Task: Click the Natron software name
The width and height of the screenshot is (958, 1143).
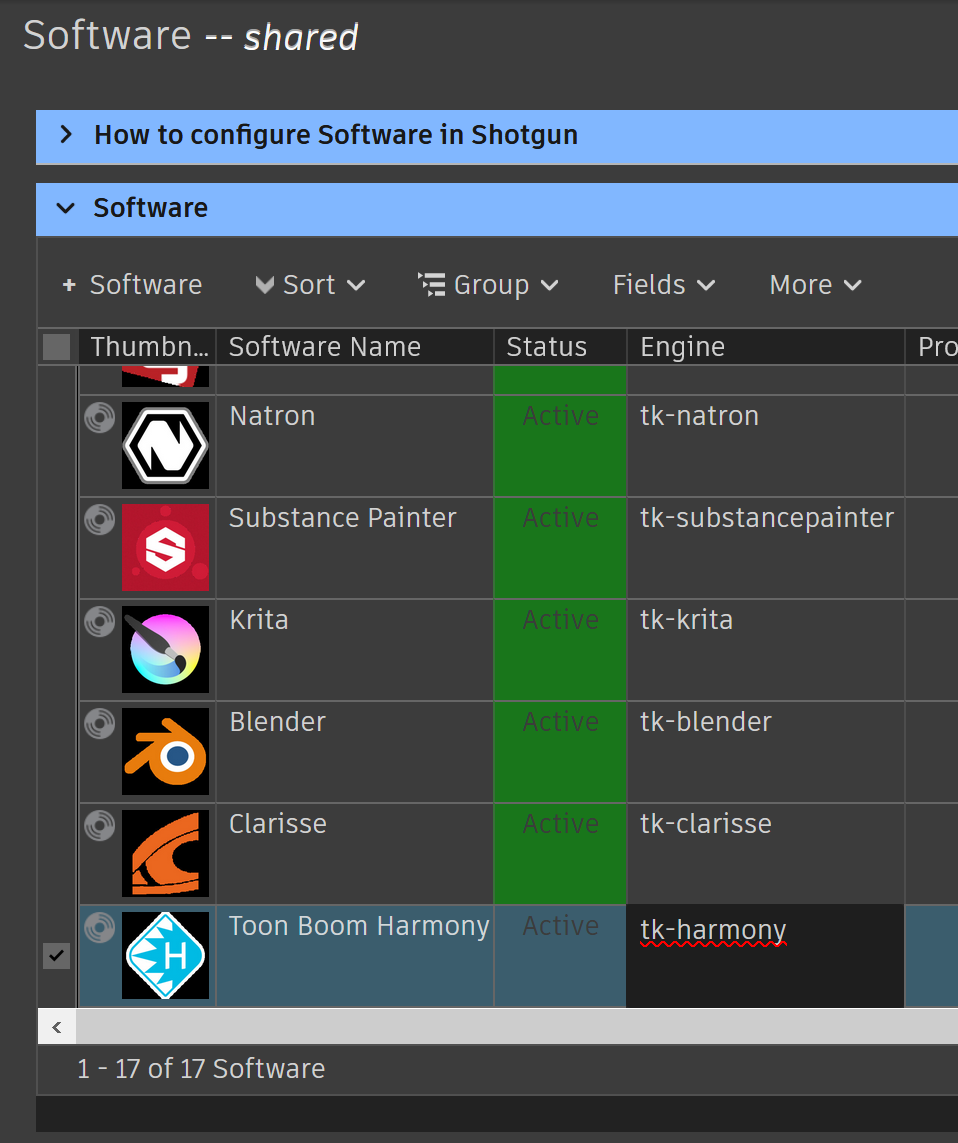Action: (x=273, y=416)
